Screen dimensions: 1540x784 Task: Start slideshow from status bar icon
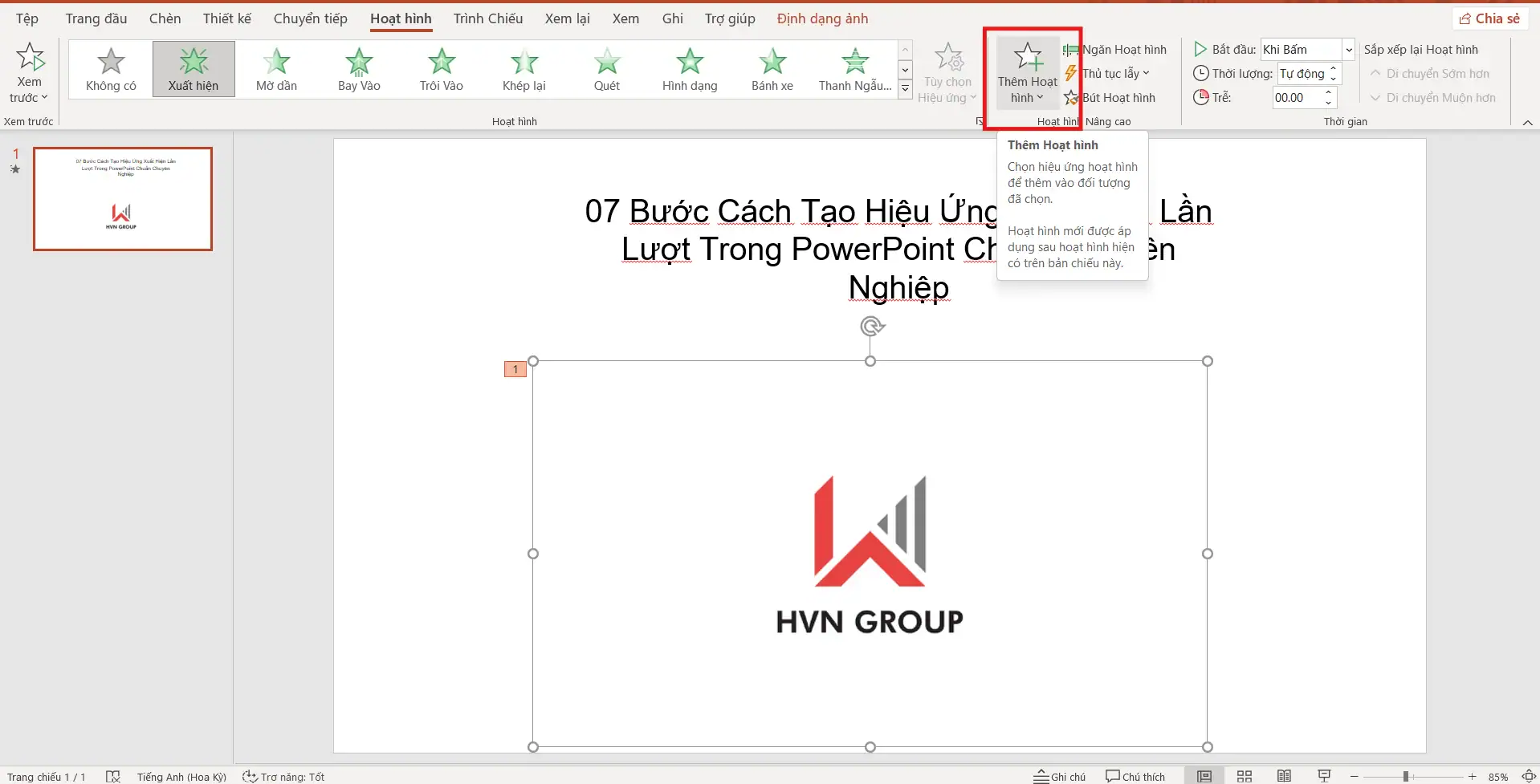pyautogui.click(x=1324, y=776)
